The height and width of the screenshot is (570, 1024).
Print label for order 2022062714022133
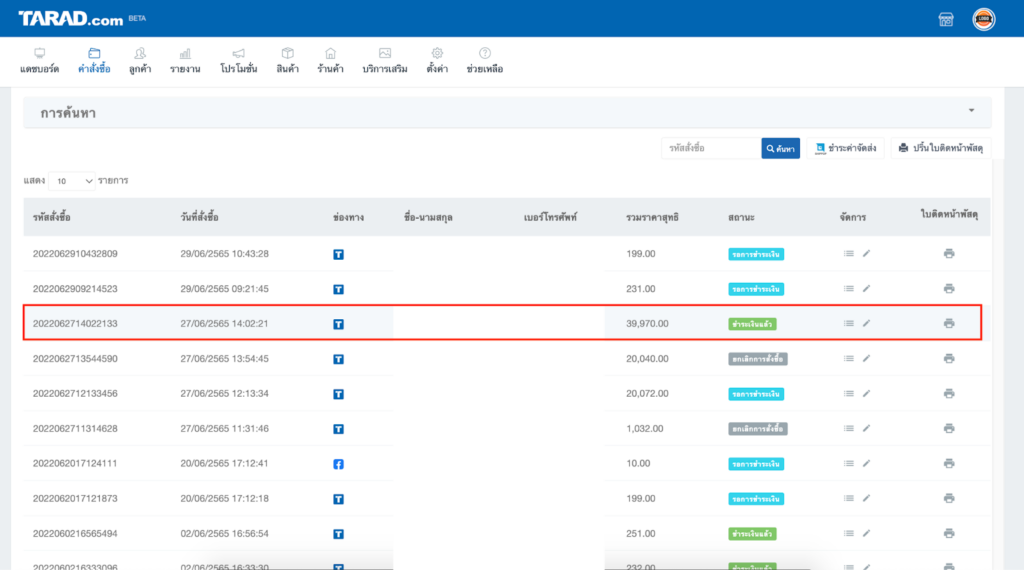[949, 323]
